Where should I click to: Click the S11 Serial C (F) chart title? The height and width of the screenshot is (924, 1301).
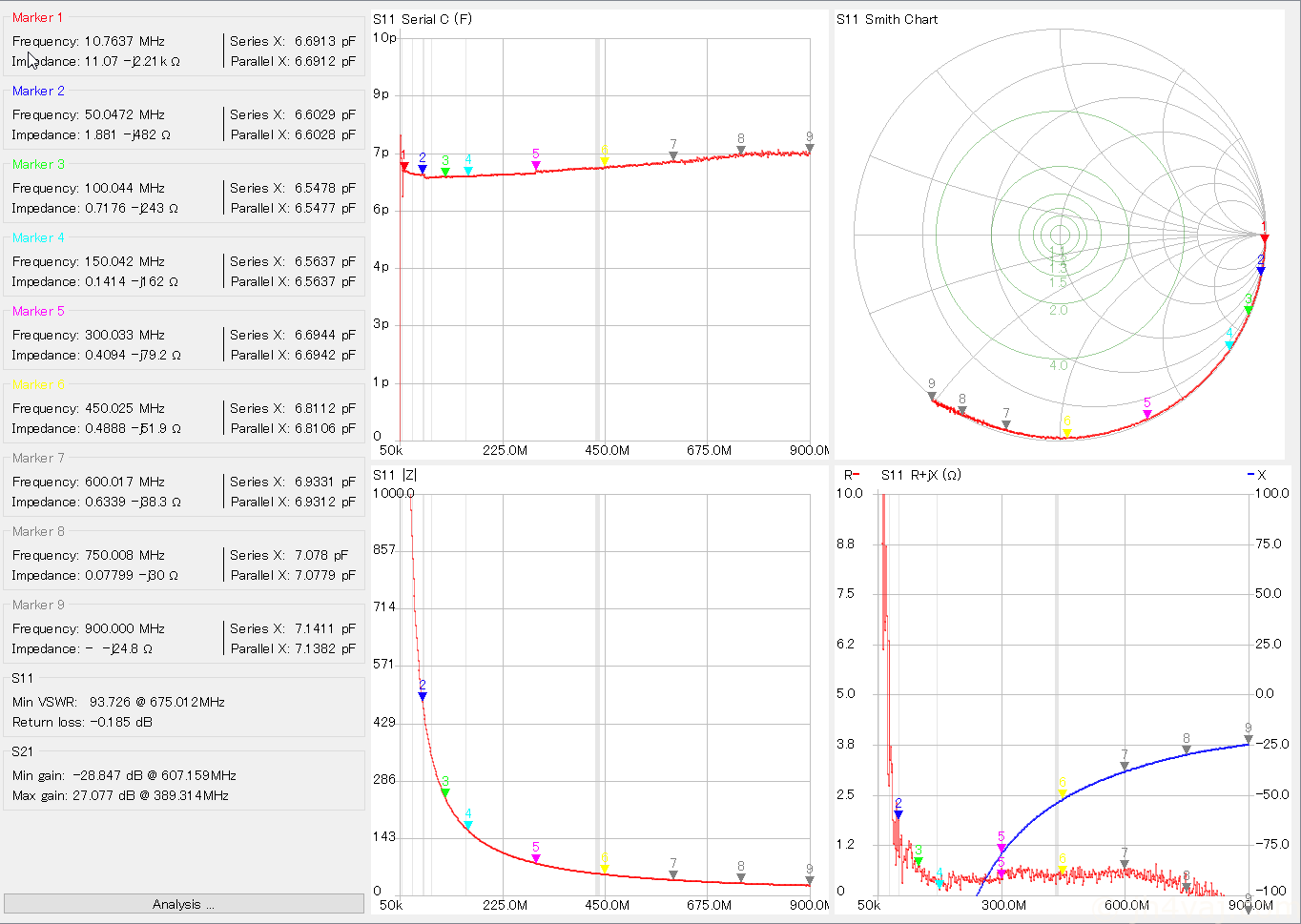[x=423, y=19]
